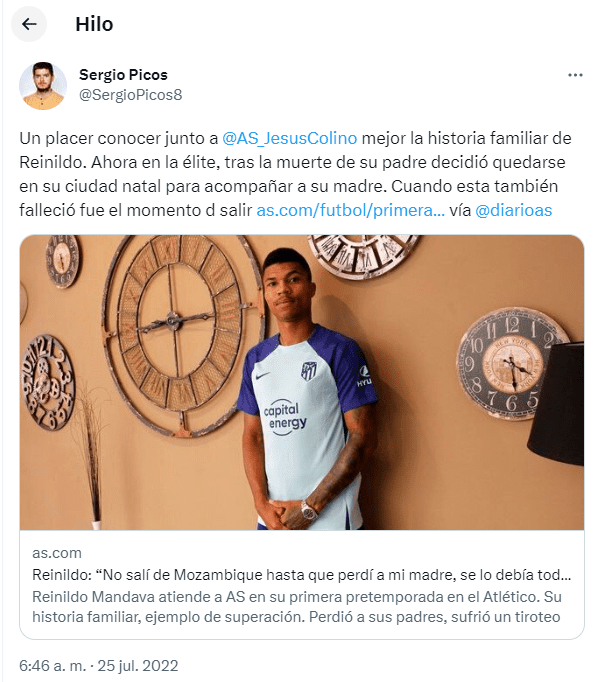This screenshot has width=602, height=682.
Task: Open the article preview image with clocks
Action: [x=302, y=382]
